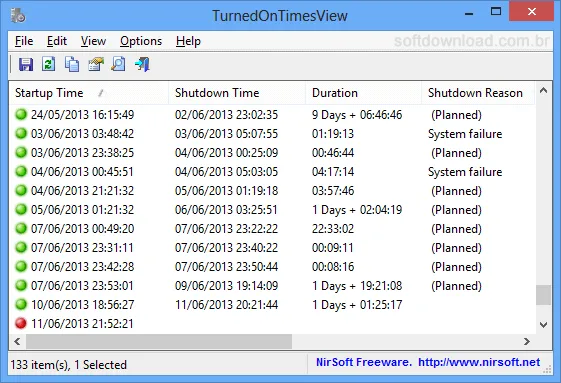Click shutdown time 06/06/2013 03:25:51

point(226,209)
